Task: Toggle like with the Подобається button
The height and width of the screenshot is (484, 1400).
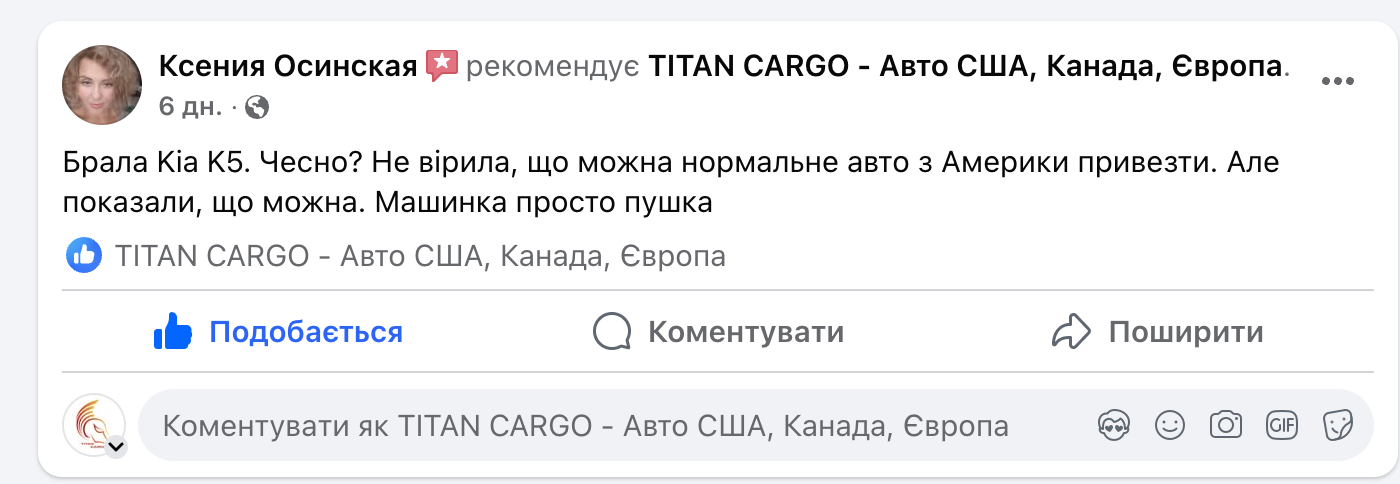Action: click(x=278, y=332)
